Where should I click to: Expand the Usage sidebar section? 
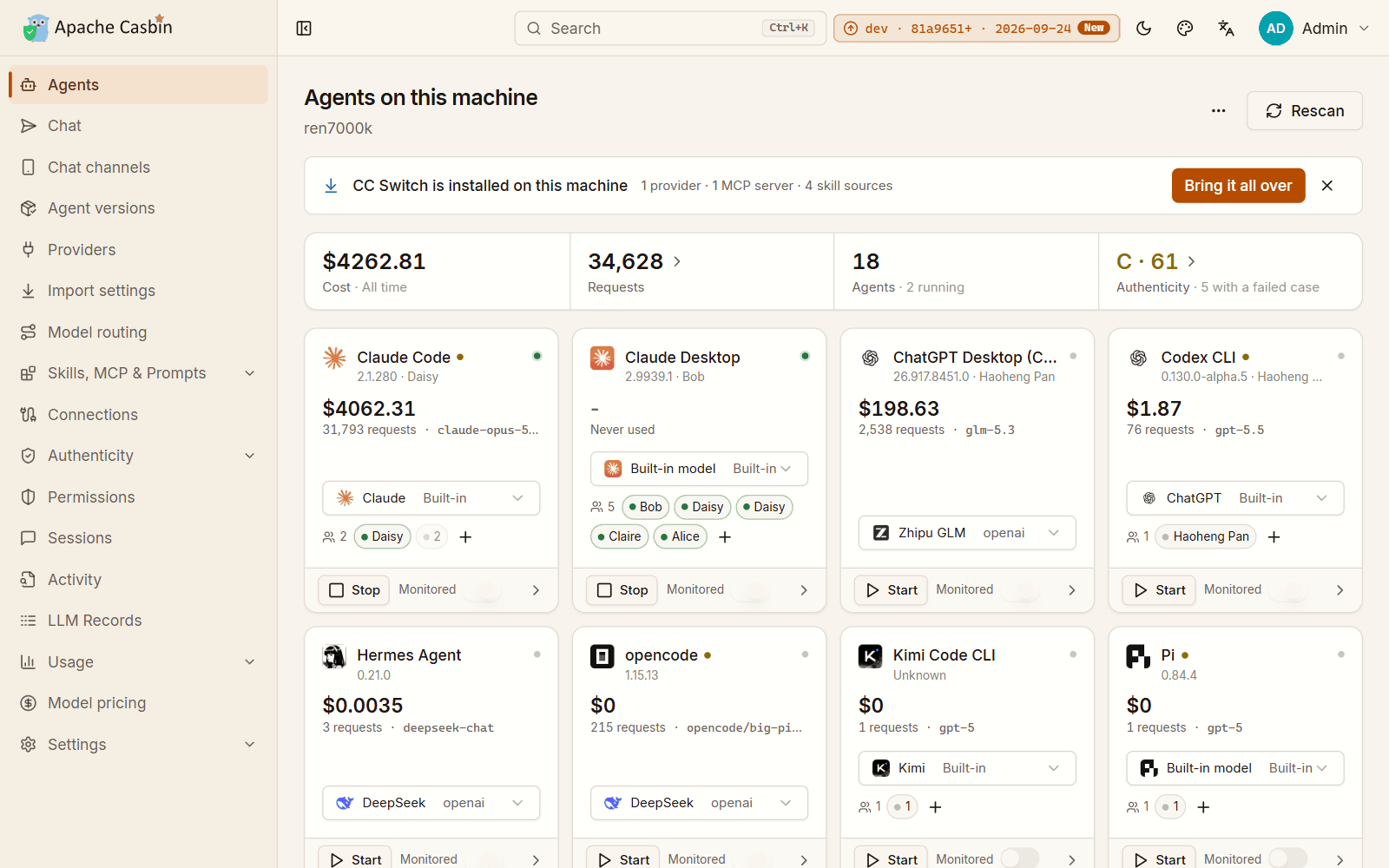(139, 662)
